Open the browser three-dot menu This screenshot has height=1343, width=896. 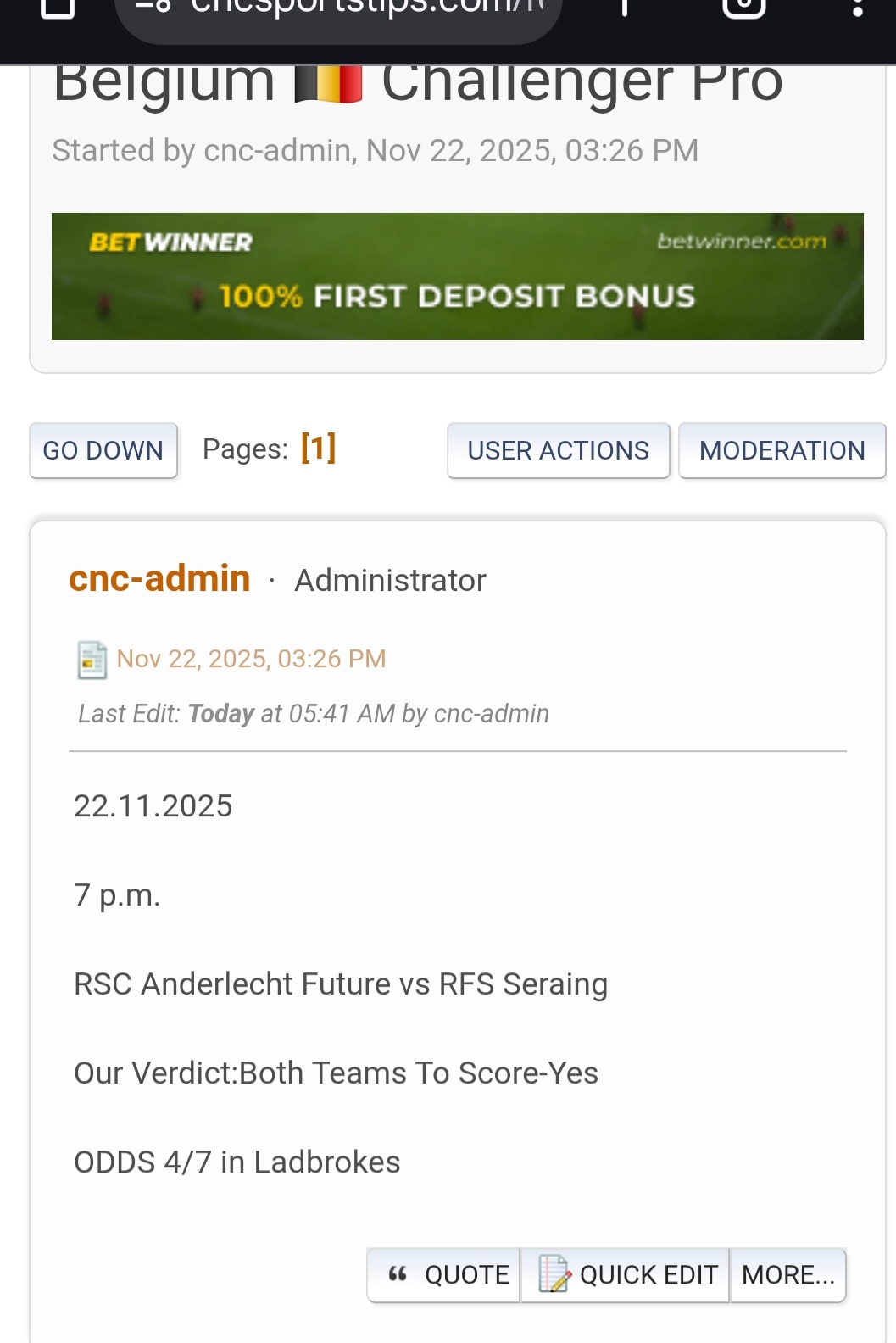[x=857, y=7]
